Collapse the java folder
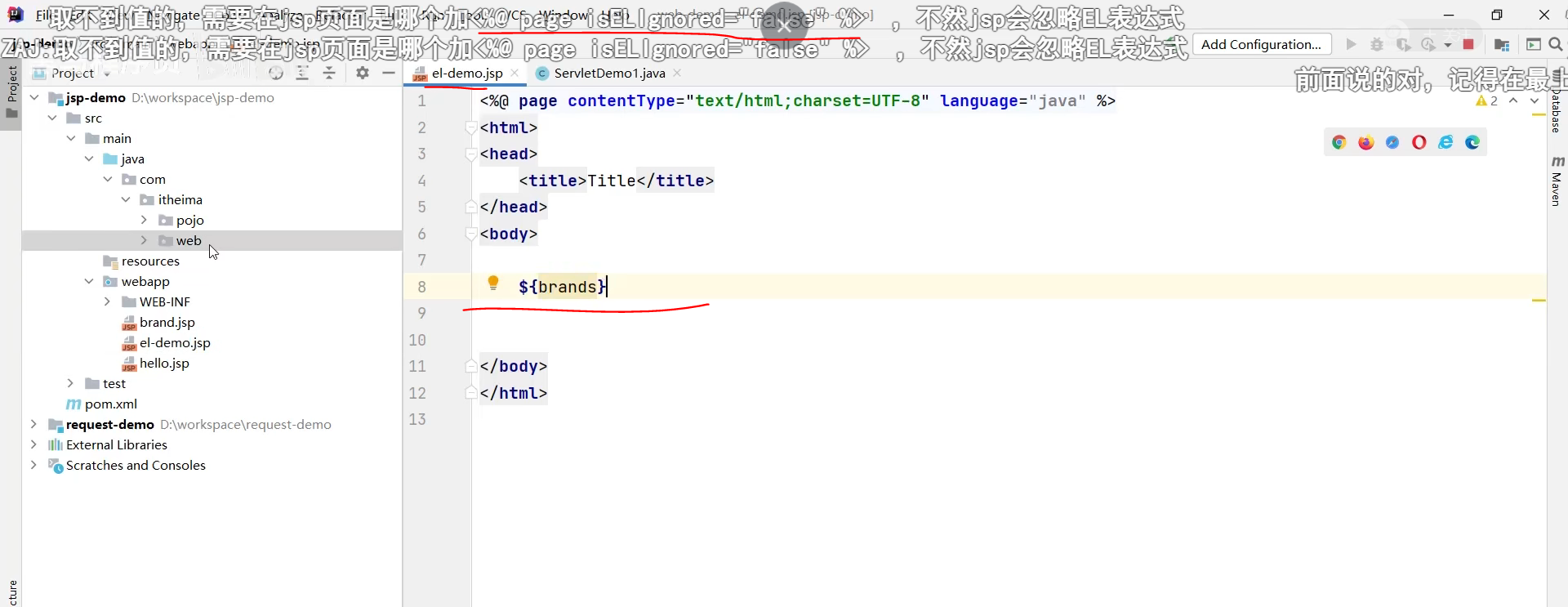 [x=89, y=158]
